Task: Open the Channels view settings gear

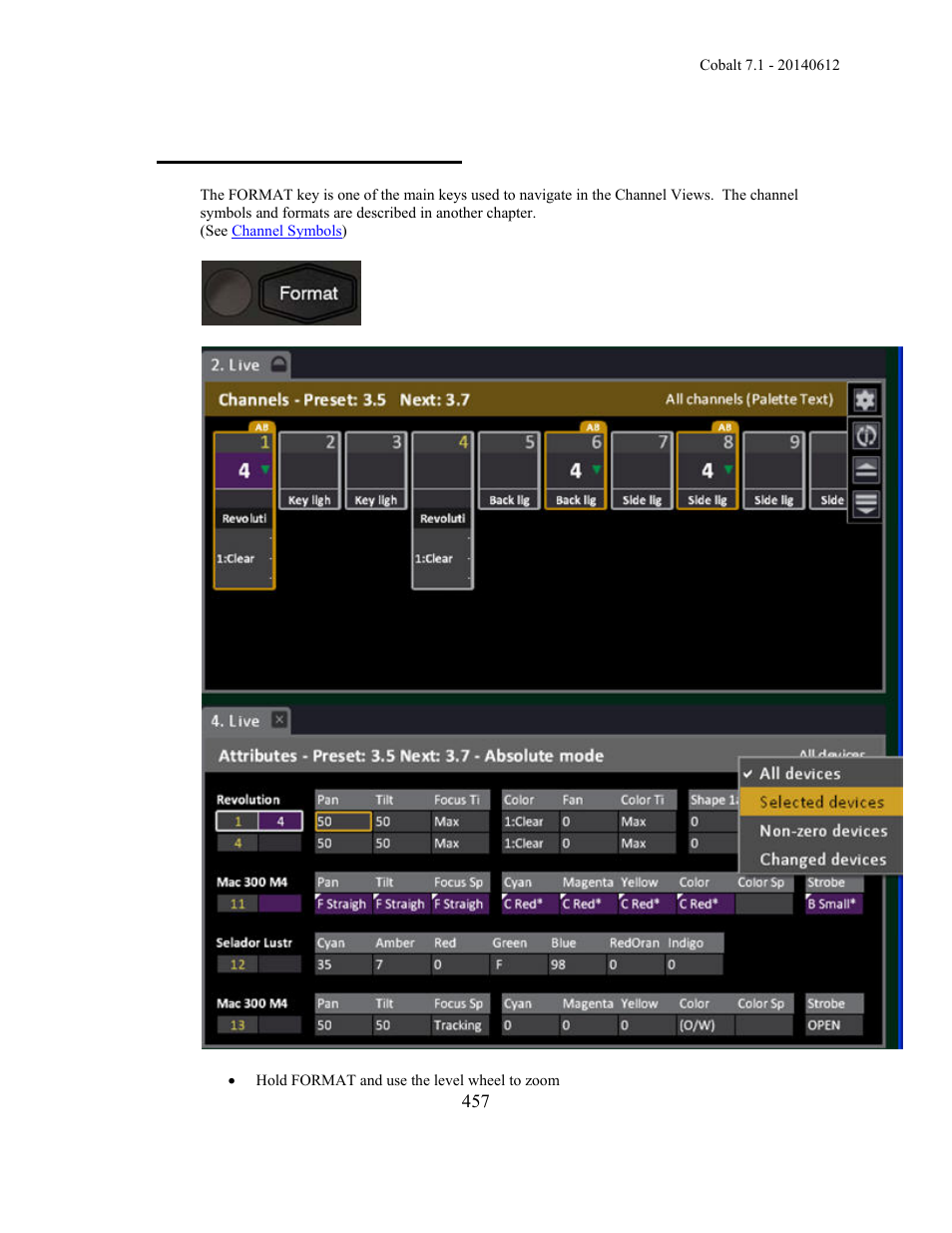Action: 864,400
